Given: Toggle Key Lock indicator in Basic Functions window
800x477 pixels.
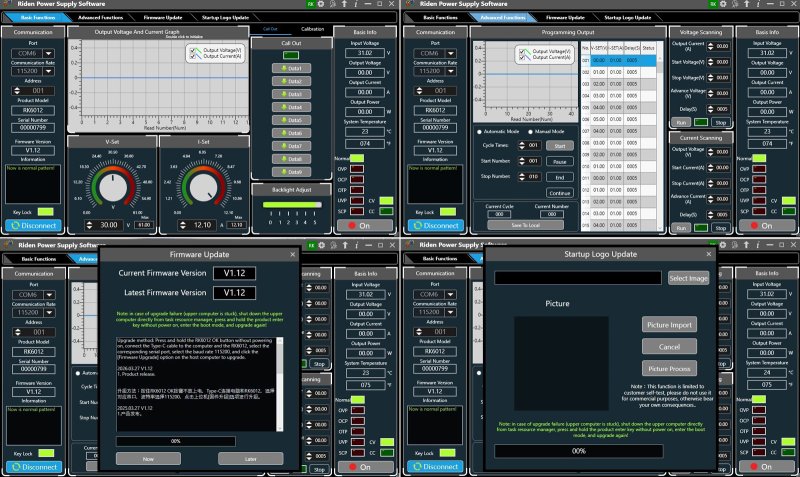Looking at the screenshot, I should pyautogui.click(x=45, y=212).
